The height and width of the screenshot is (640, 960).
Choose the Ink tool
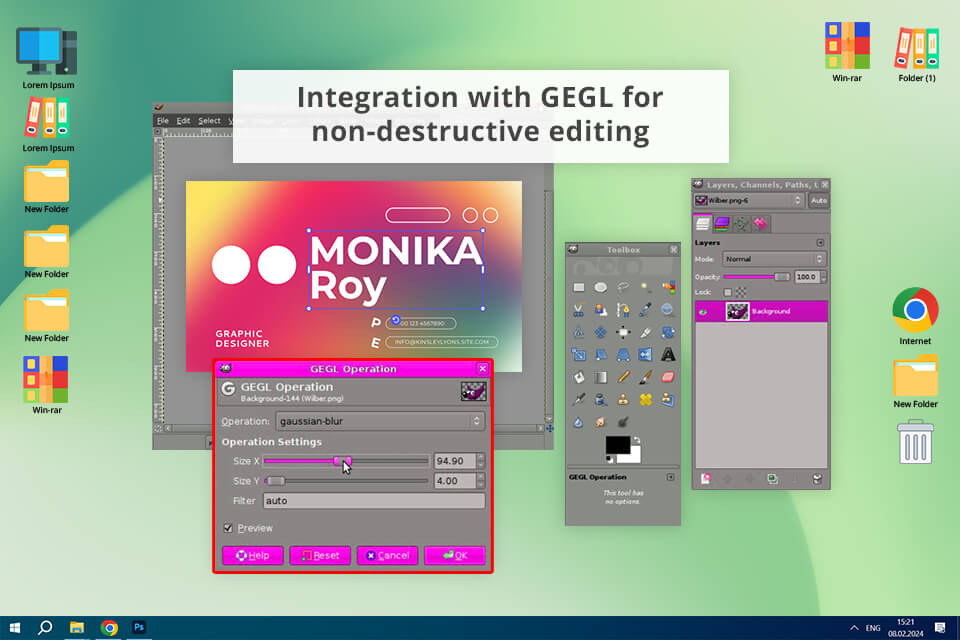click(x=601, y=400)
